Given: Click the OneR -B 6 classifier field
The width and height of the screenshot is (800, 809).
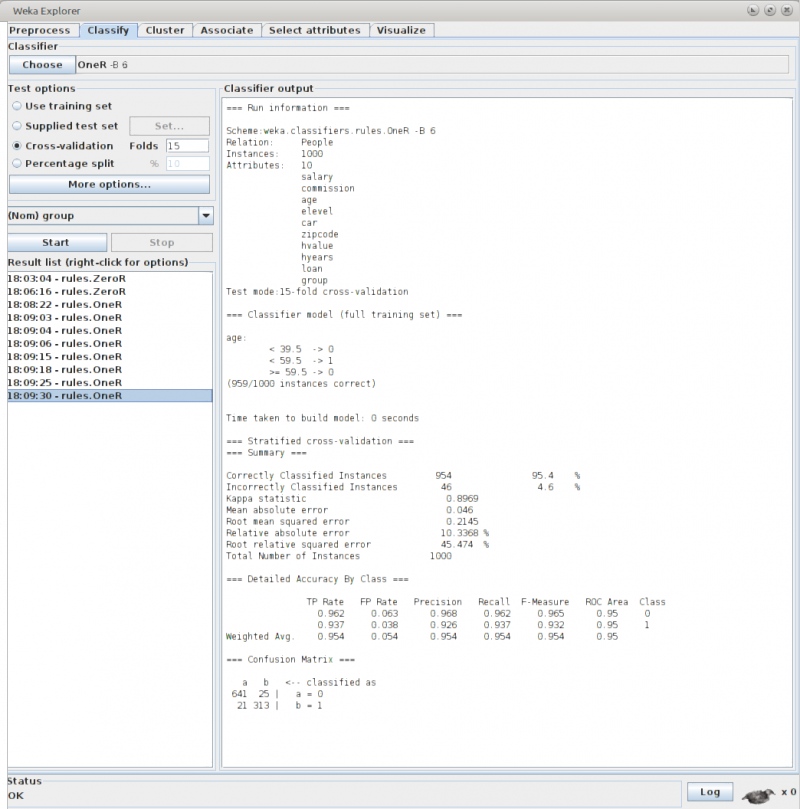Looking at the screenshot, I should click(x=432, y=65).
